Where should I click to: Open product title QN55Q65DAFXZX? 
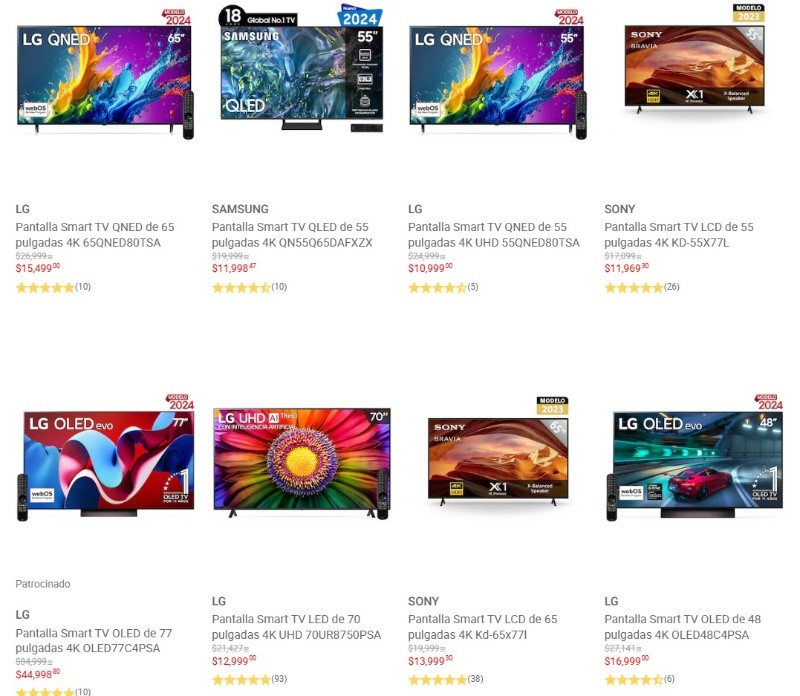pos(292,235)
